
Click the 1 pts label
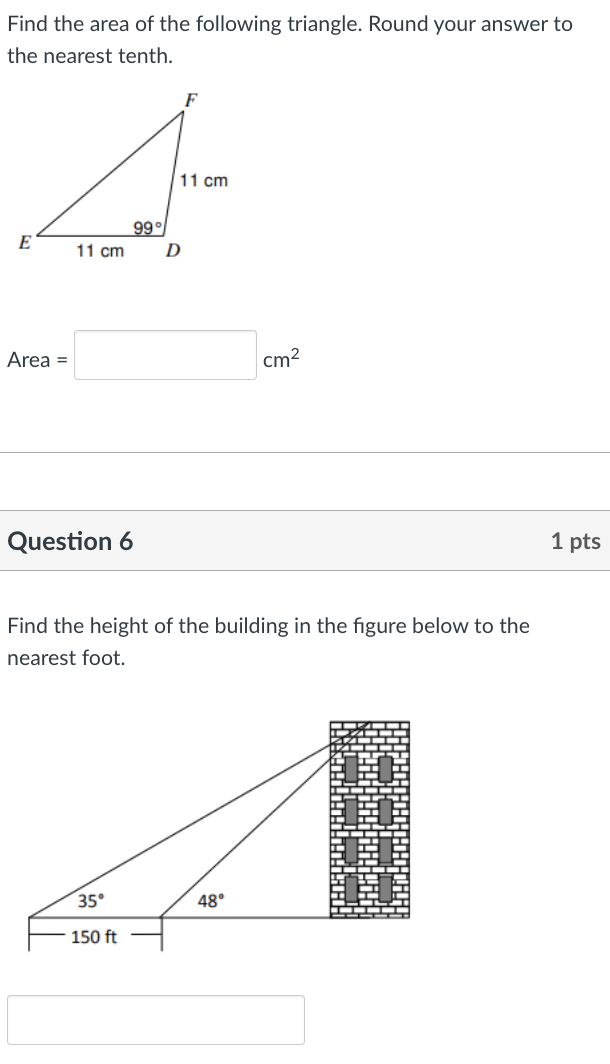pos(576,541)
